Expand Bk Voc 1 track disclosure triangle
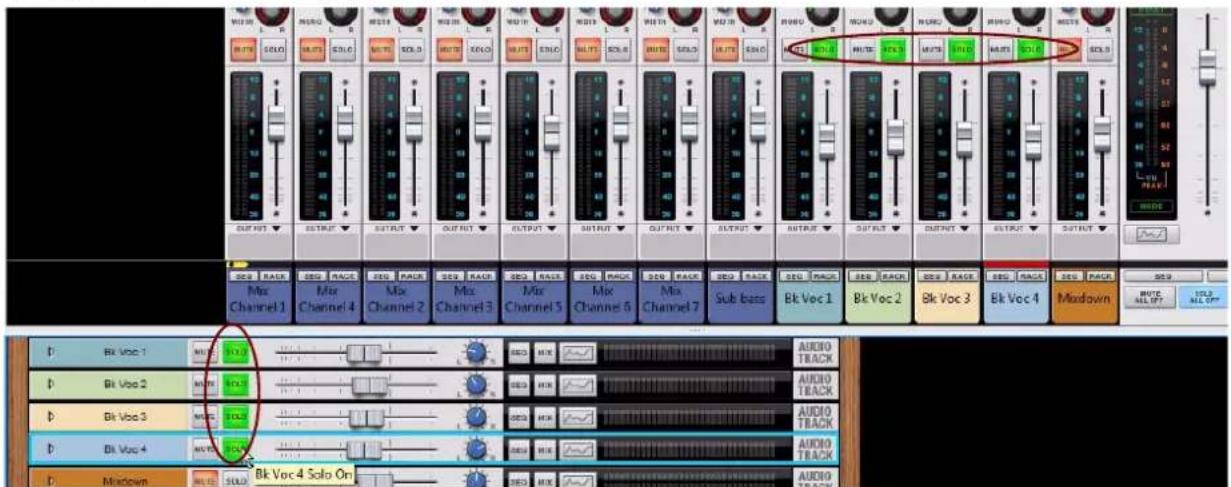 coord(51,353)
